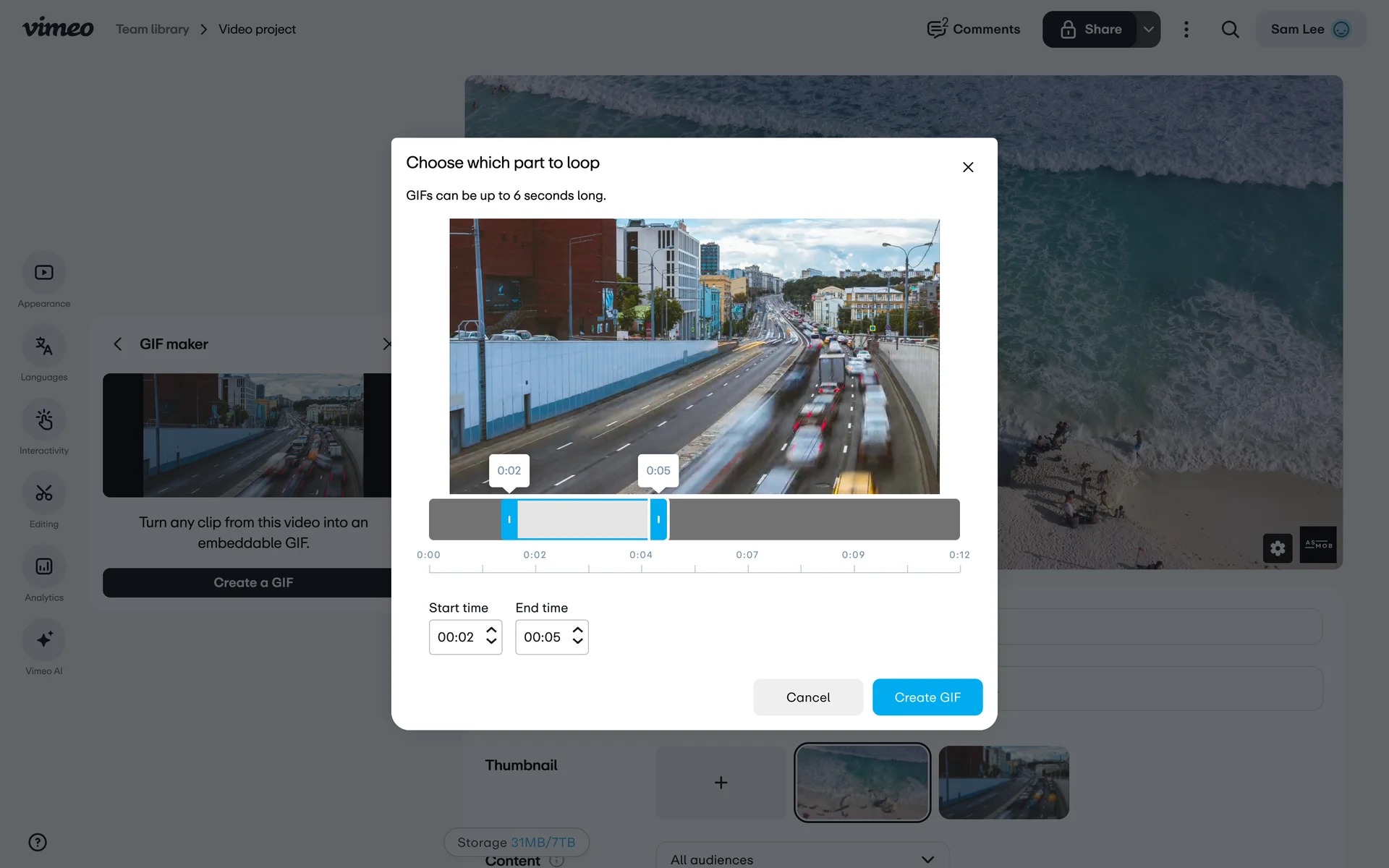Click Cancel in the loop dialog
This screenshot has width=1389, height=868.
pyautogui.click(x=807, y=697)
